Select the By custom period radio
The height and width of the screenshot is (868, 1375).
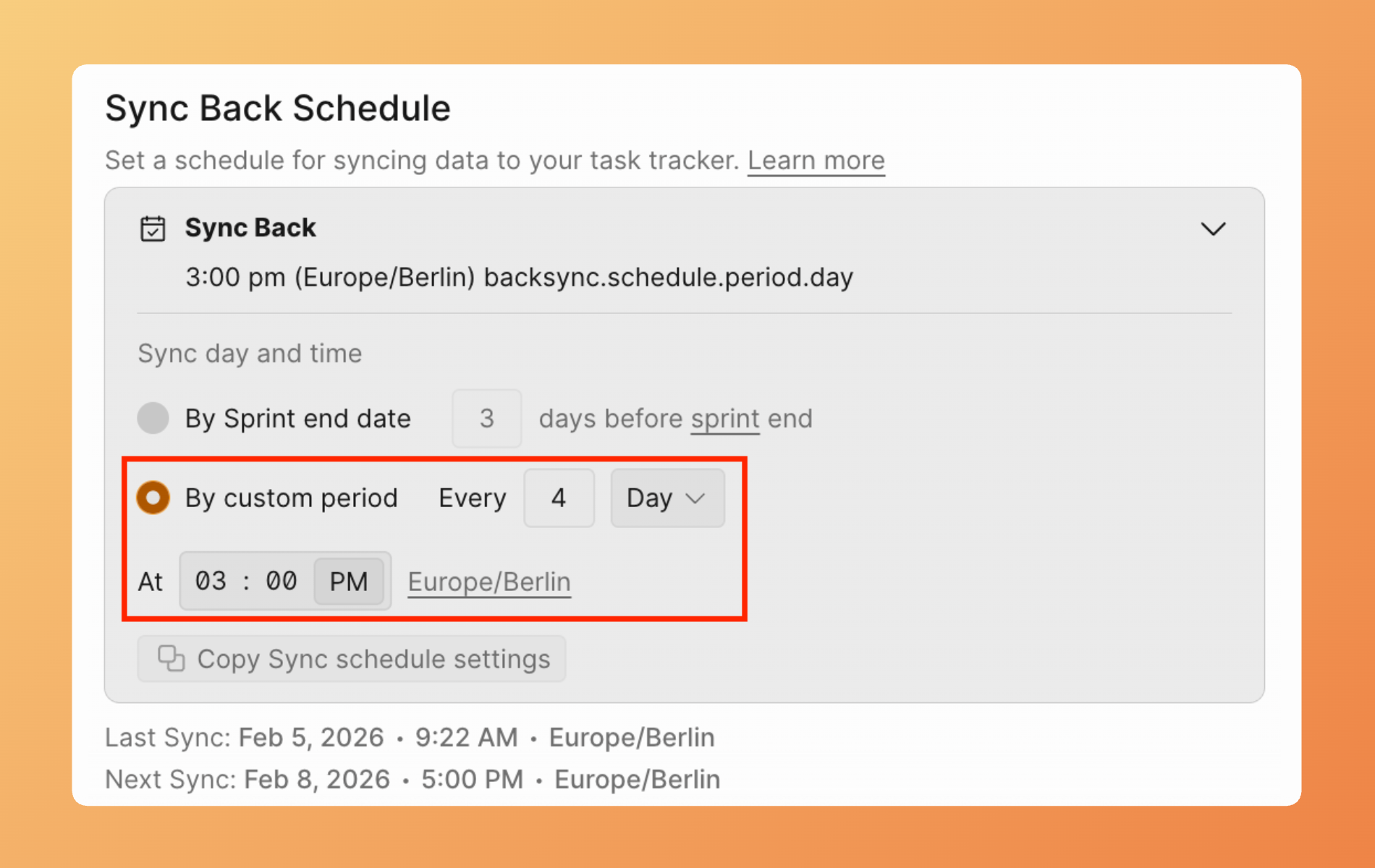[153, 498]
